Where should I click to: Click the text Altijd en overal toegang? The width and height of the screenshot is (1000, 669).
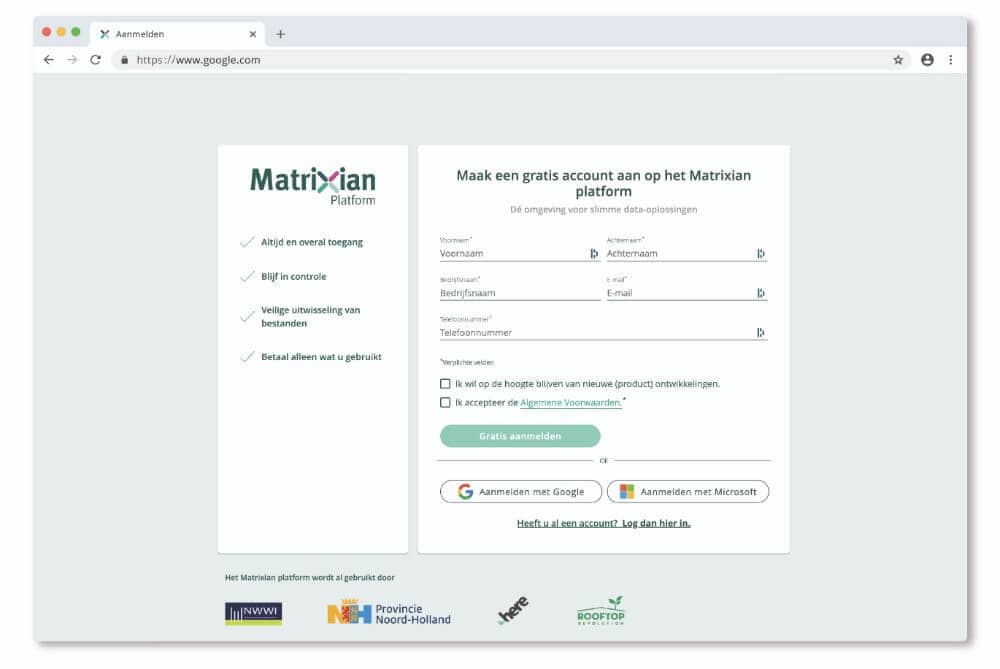[312, 242]
